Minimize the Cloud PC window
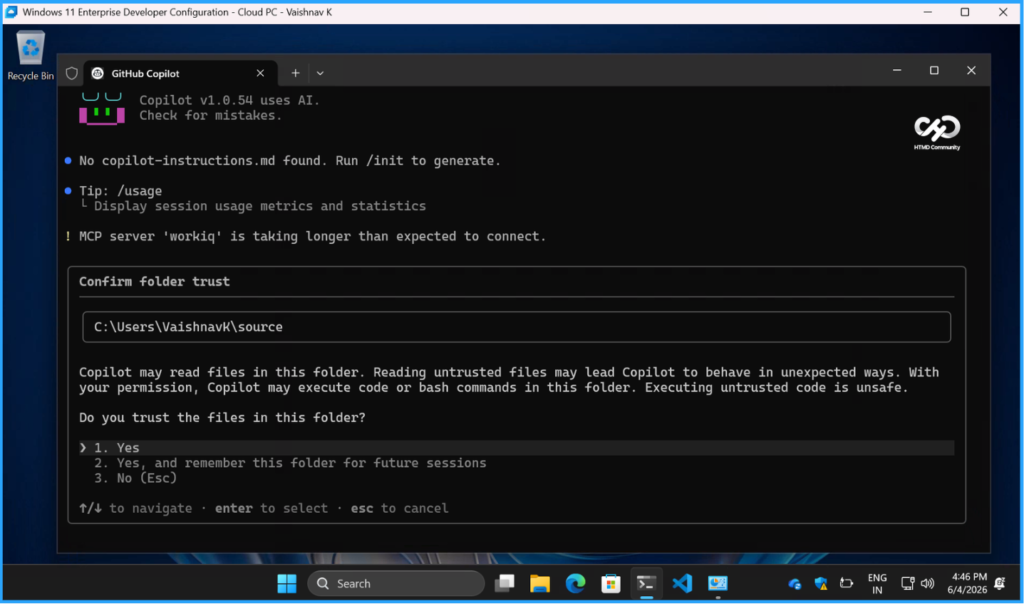This screenshot has height=604, width=1024. 927,12
